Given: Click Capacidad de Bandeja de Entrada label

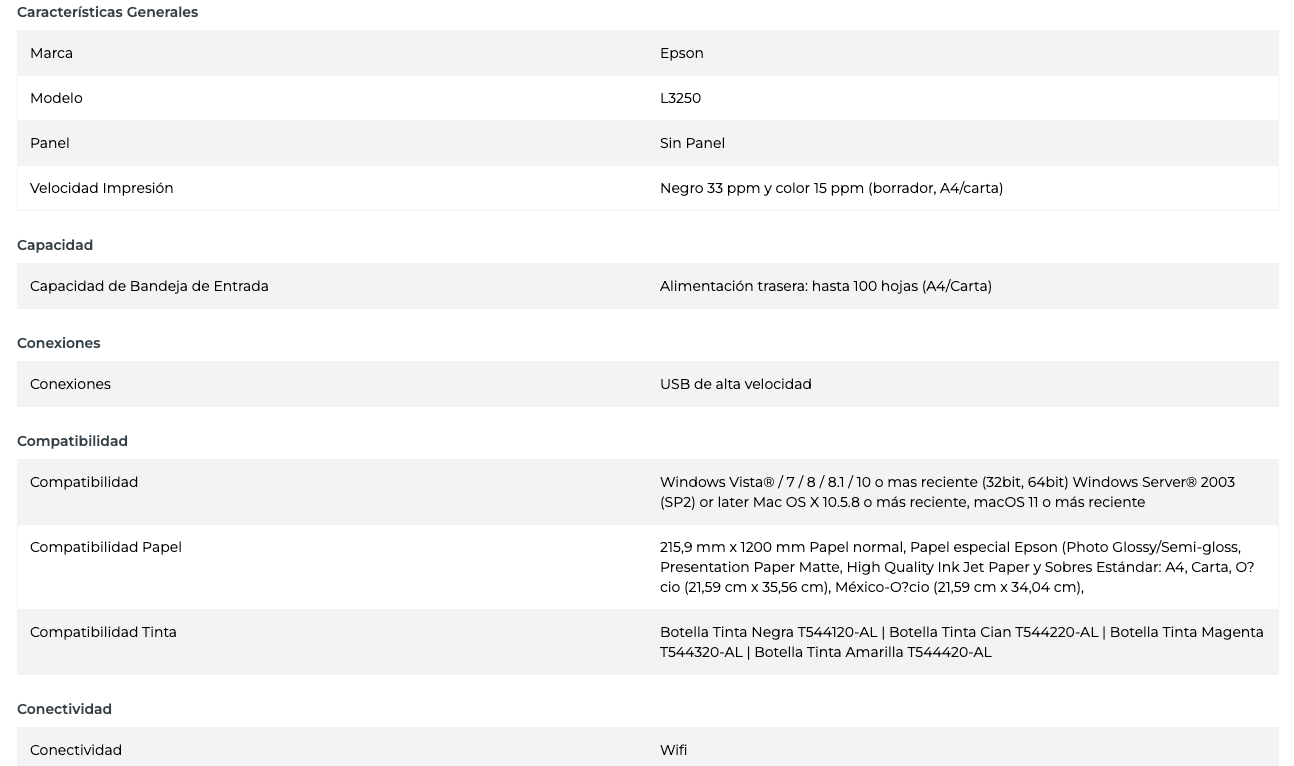Looking at the screenshot, I should tap(149, 286).
